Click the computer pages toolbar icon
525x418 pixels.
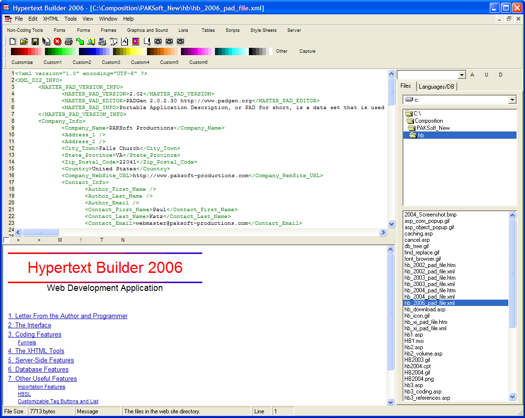pos(102,41)
